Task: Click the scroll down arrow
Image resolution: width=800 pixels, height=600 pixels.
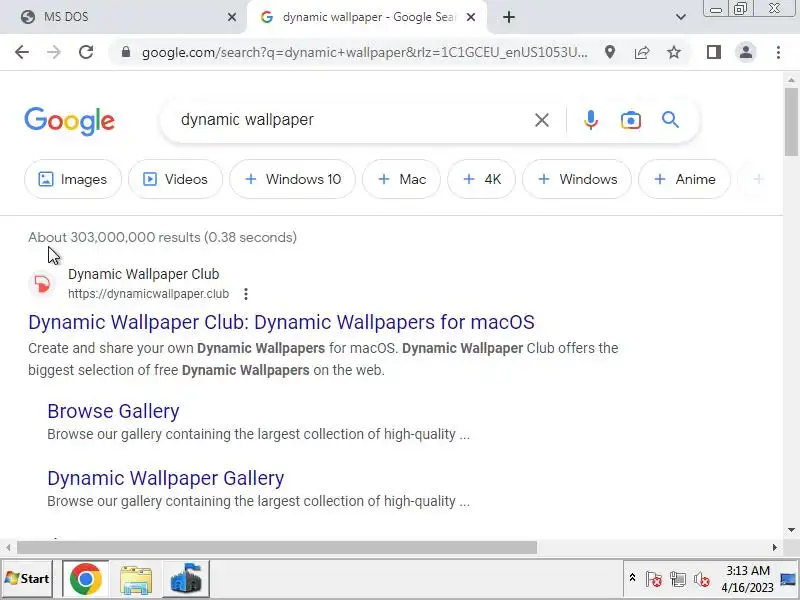Action: (x=791, y=530)
